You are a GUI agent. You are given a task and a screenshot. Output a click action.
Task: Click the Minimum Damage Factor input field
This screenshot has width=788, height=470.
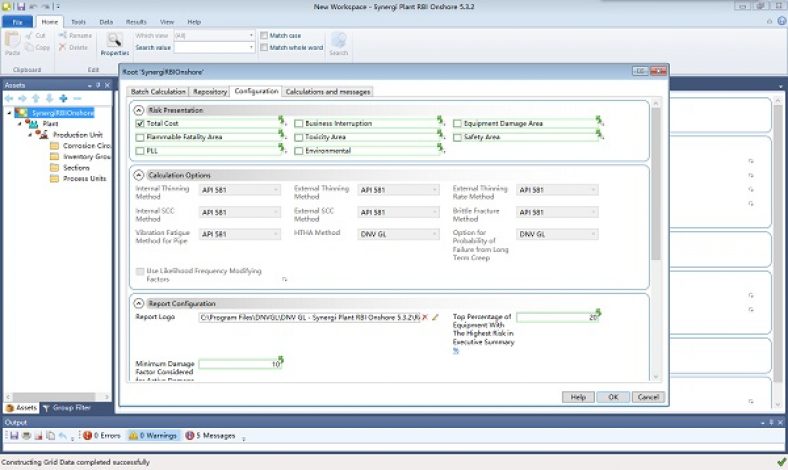click(x=240, y=364)
